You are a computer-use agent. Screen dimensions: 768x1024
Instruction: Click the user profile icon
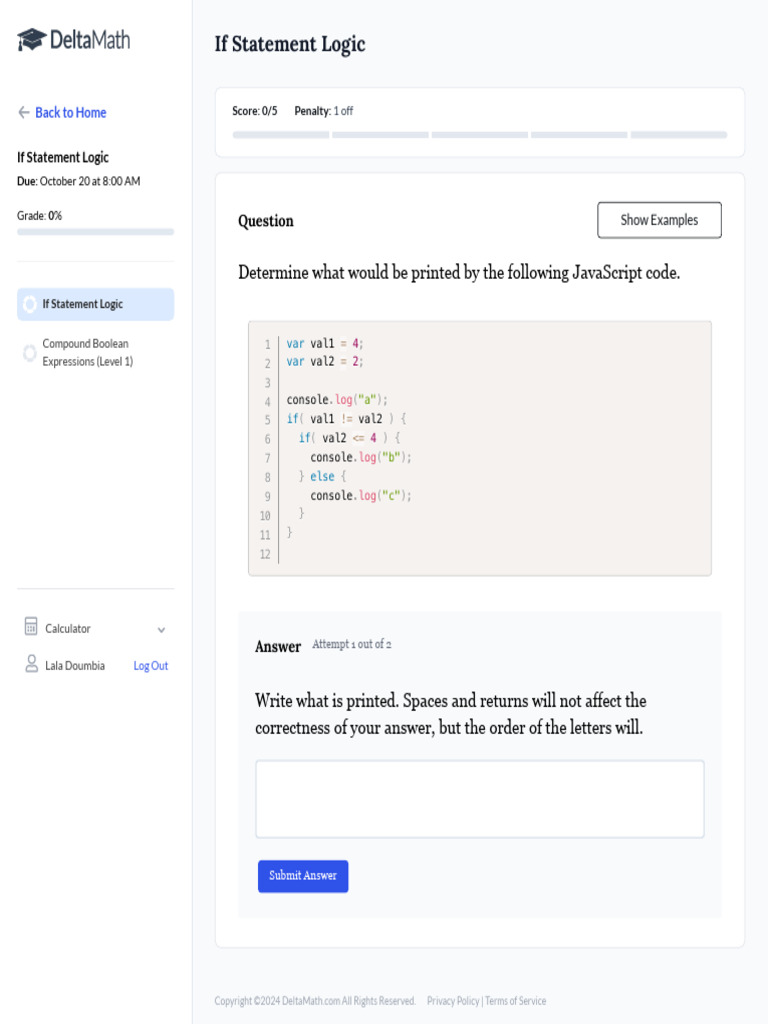pos(31,664)
